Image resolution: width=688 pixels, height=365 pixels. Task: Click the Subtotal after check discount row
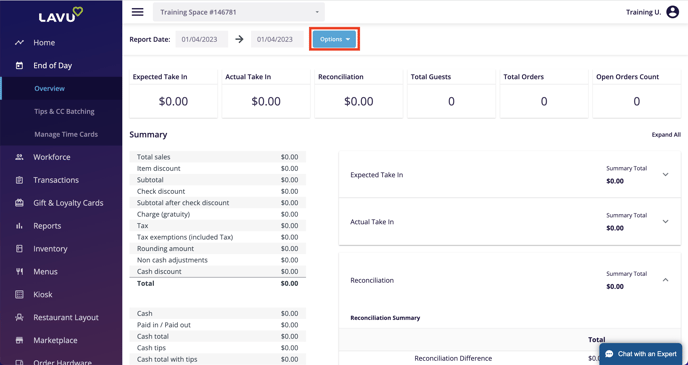(218, 203)
